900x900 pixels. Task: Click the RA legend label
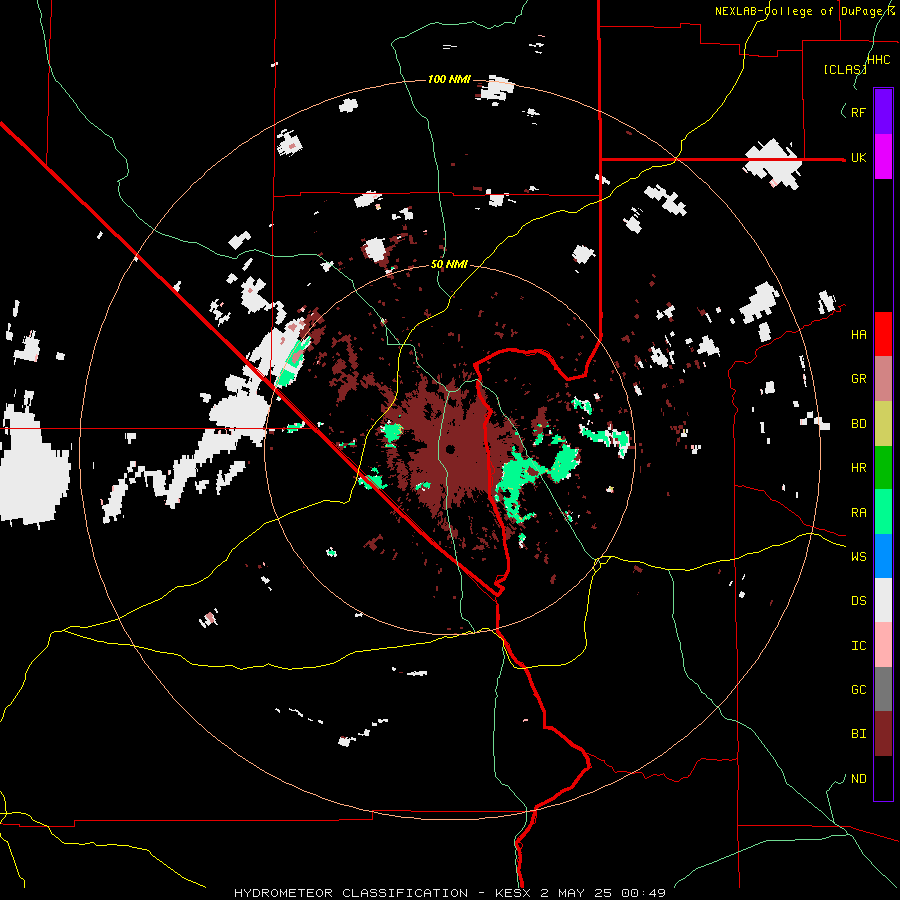[x=858, y=513]
